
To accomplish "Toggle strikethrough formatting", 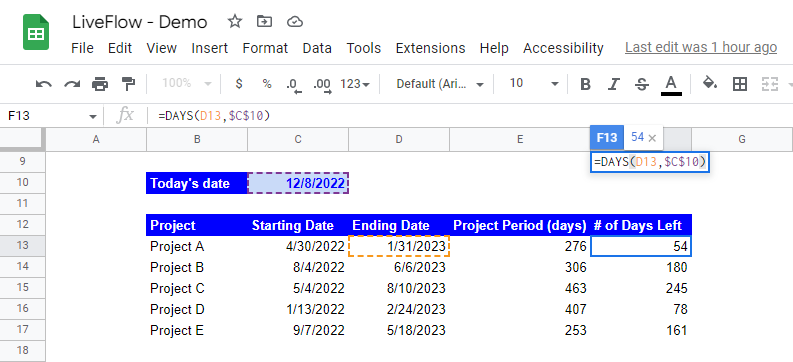I will tap(642, 84).
